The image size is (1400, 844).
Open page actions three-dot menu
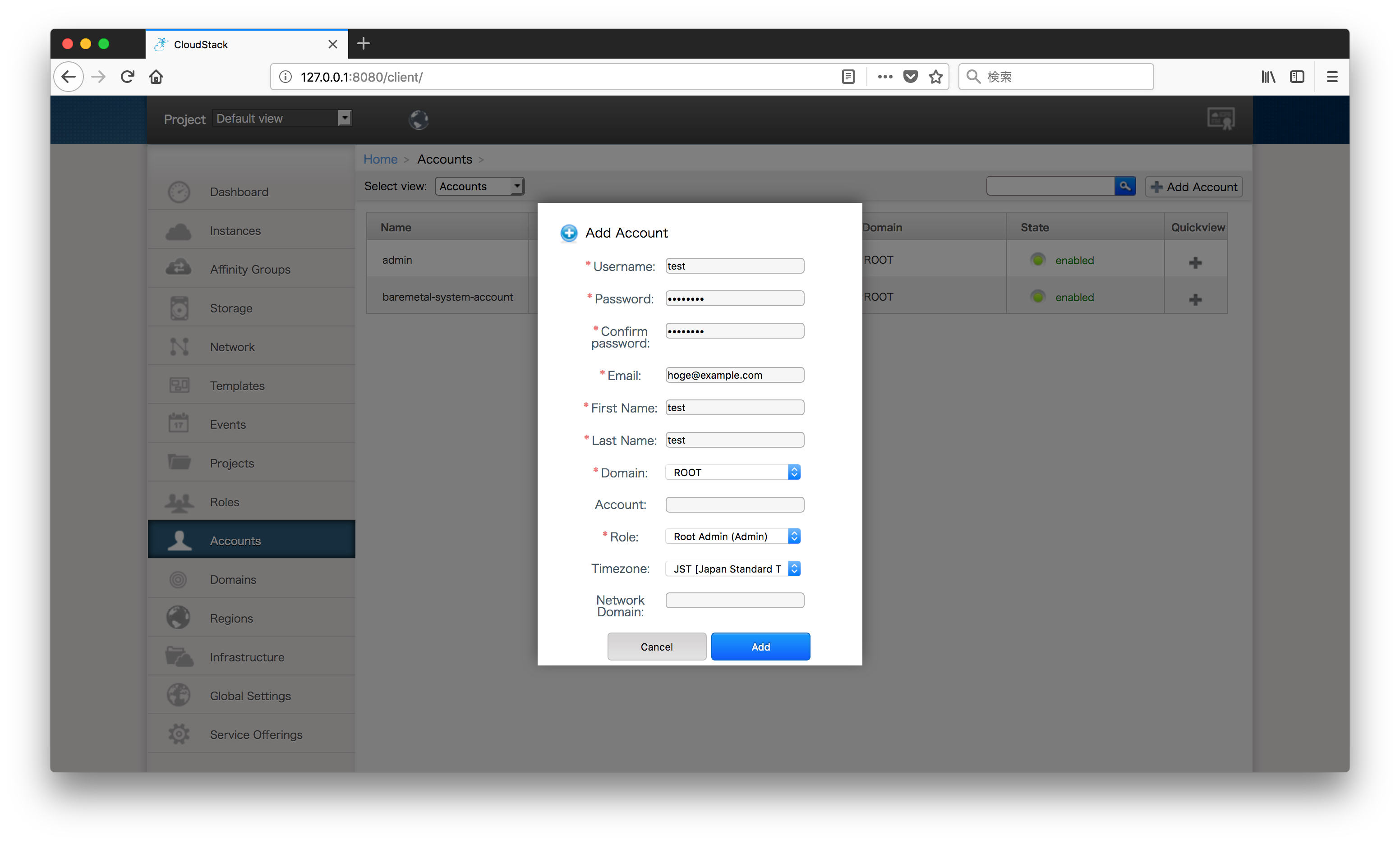[884, 77]
